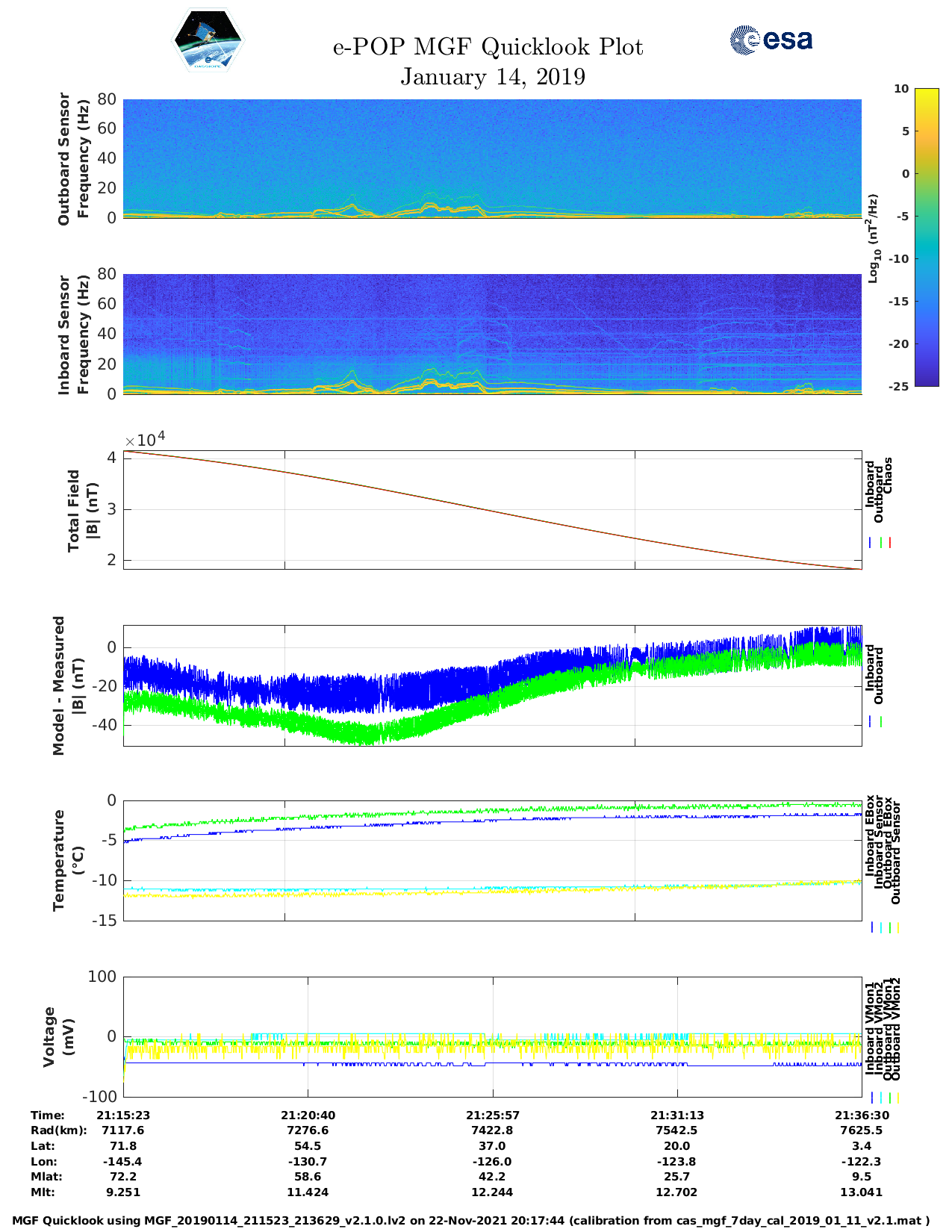Click the ESA logo
The image size is (952, 1232).
pyautogui.click(x=771, y=40)
